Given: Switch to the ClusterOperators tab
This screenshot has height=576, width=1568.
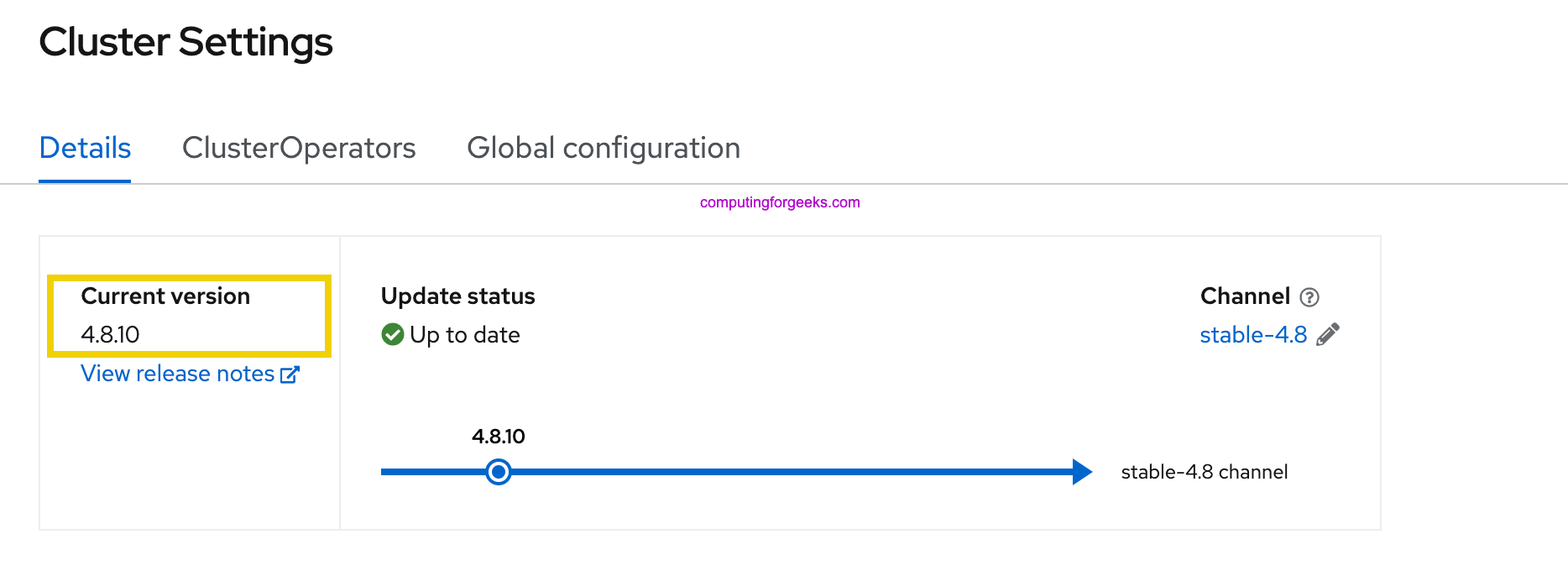Looking at the screenshot, I should (299, 148).
